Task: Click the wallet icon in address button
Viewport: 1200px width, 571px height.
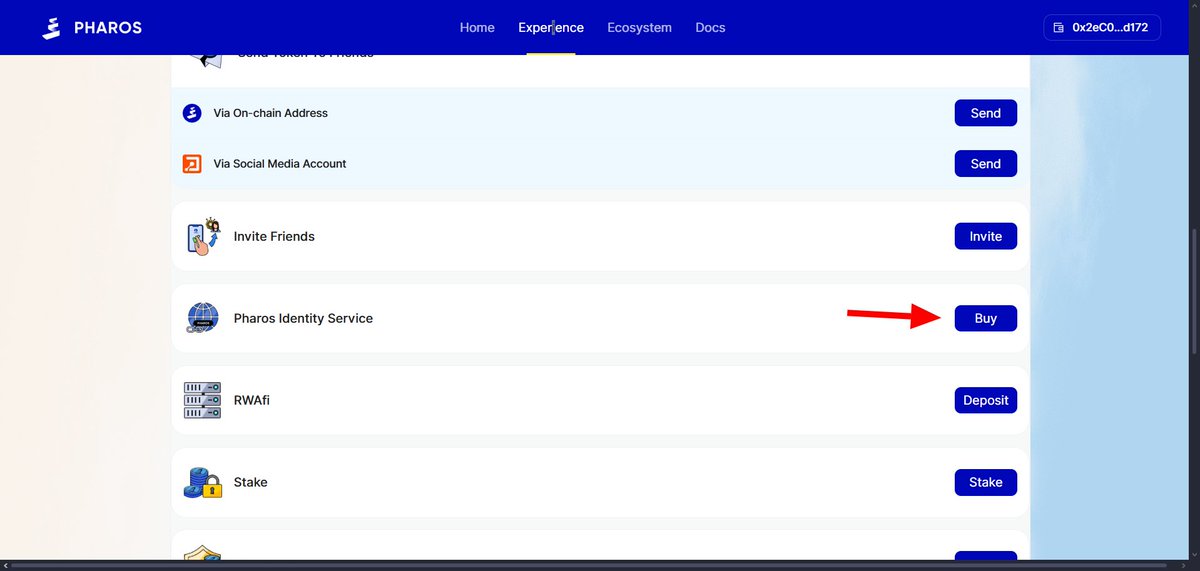Action: [1059, 28]
